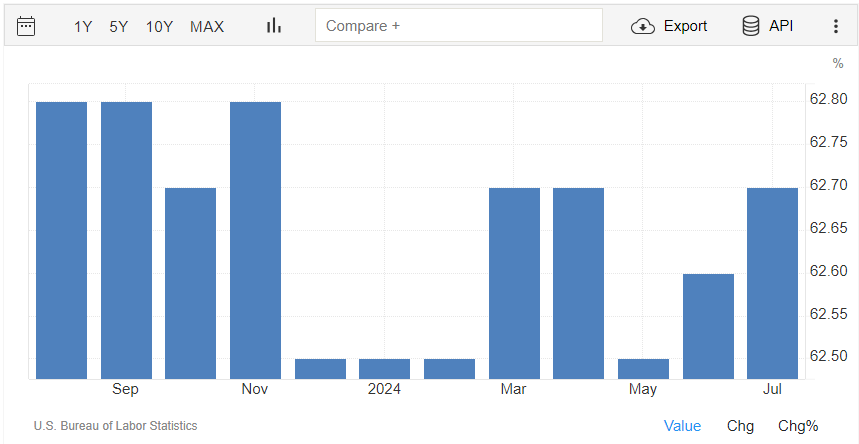The height and width of the screenshot is (444, 859).
Task: Click the tall September bar
Action: coord(126,240)
